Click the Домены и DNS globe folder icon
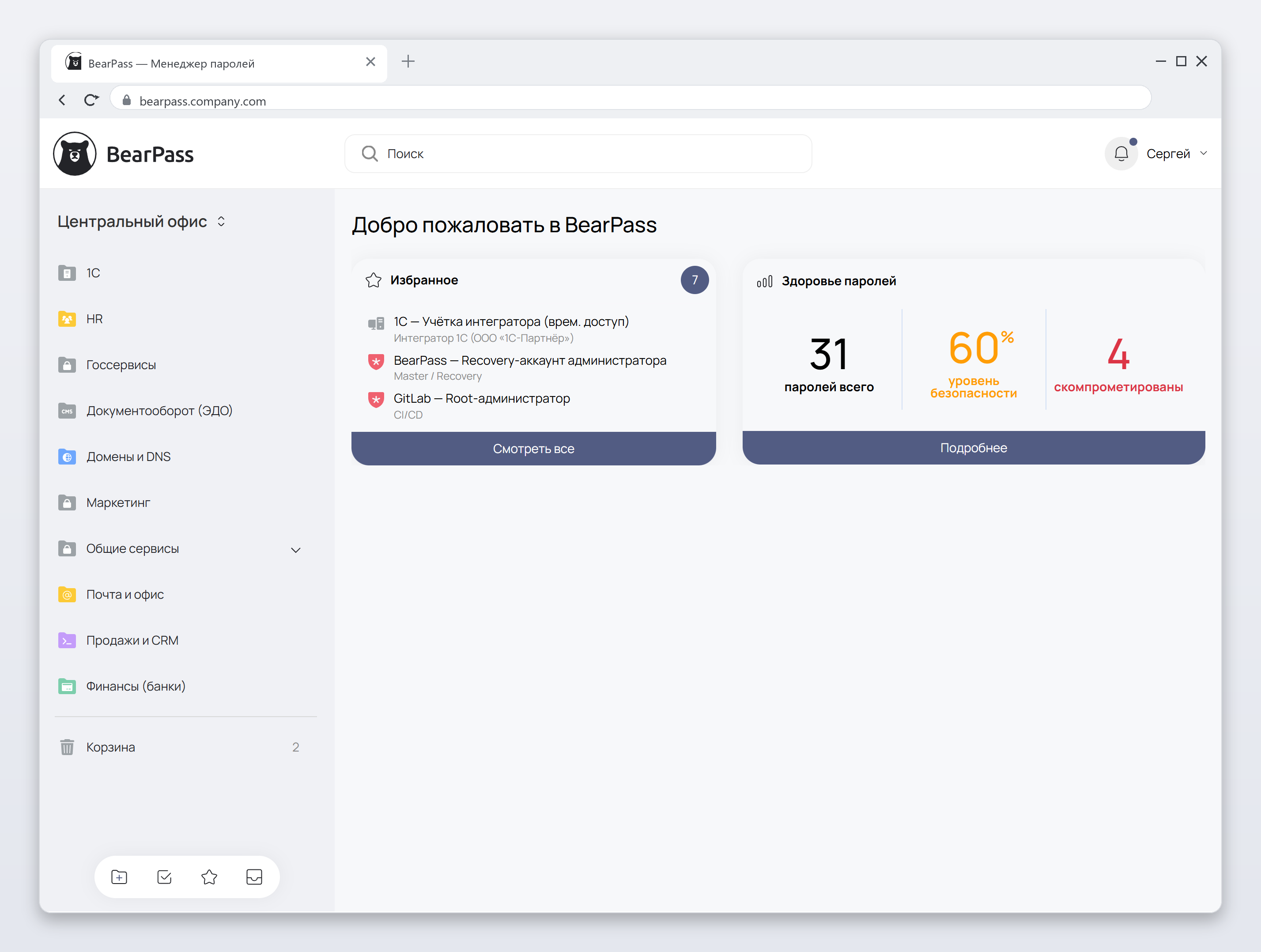The image size is (1261, 952). (x=67, y=457)
